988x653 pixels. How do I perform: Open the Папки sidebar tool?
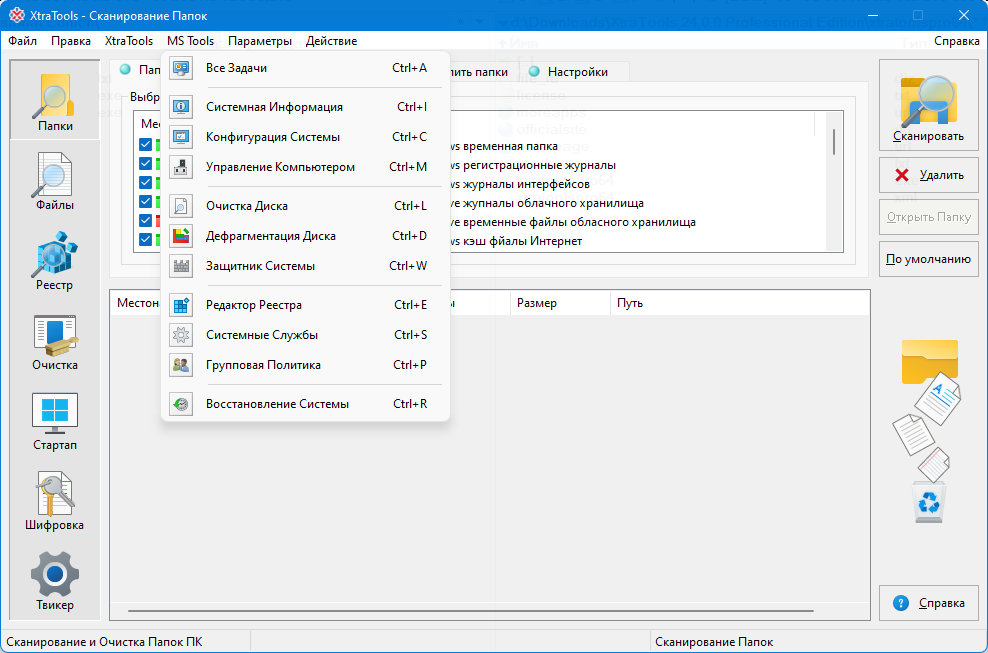point(55,100)
